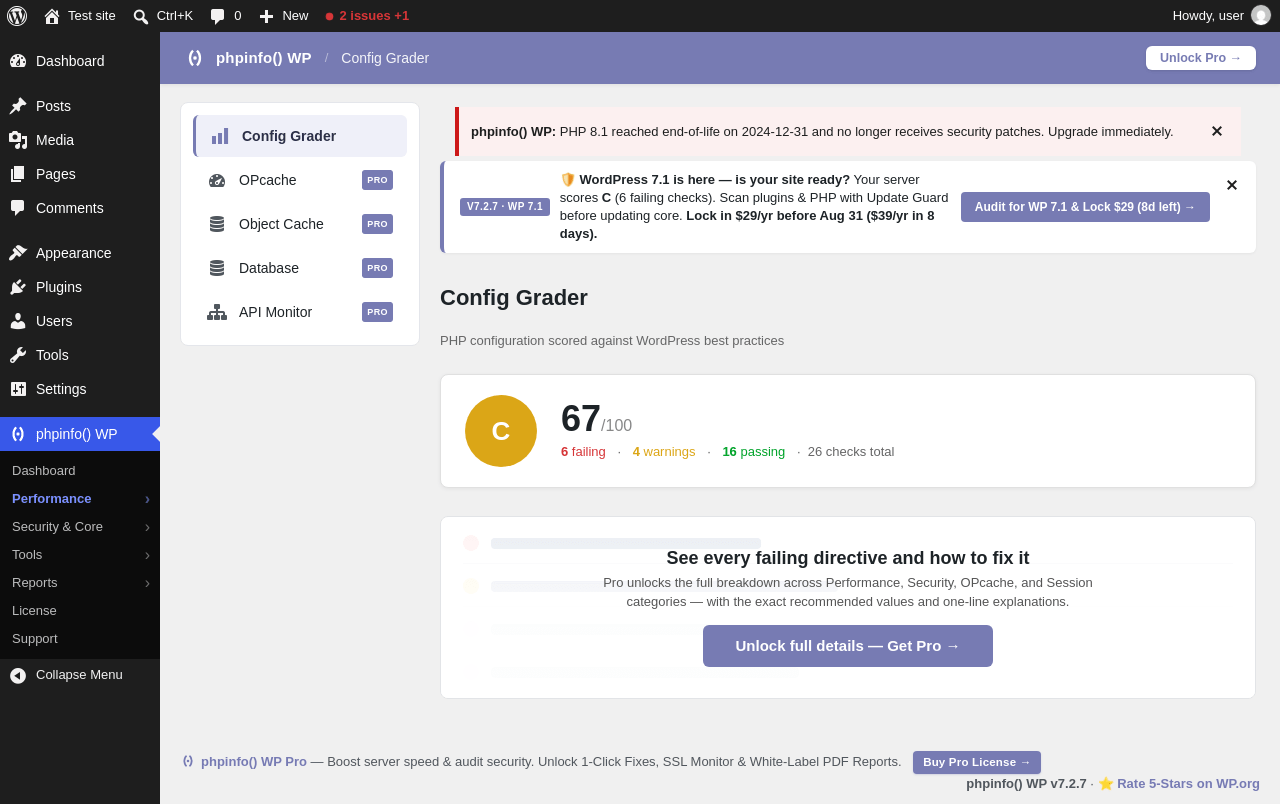The image size is (1280, 804).
Task: Click the Config Grader bar chart icon
Action: click(220, 136)
